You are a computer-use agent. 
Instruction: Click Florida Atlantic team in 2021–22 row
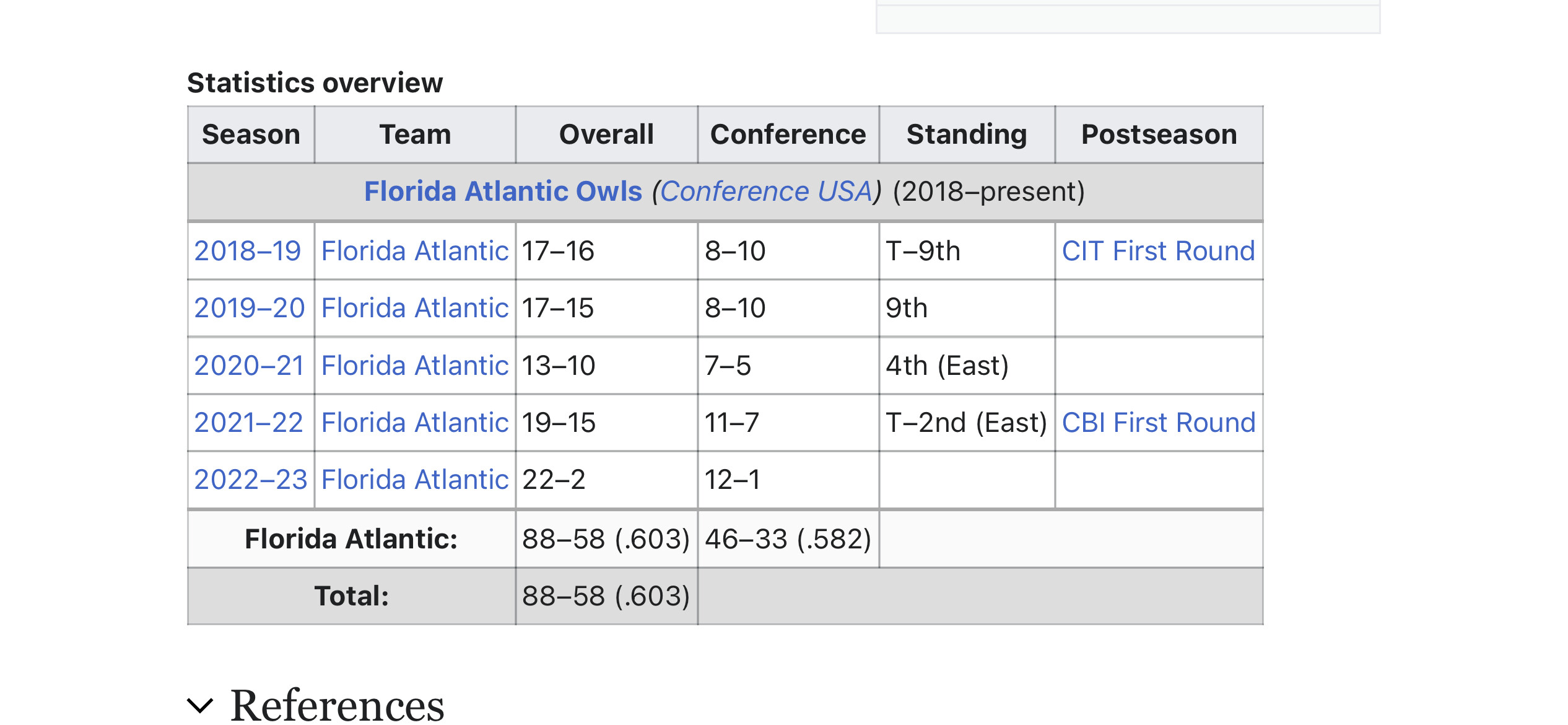[x=414, y=423]
